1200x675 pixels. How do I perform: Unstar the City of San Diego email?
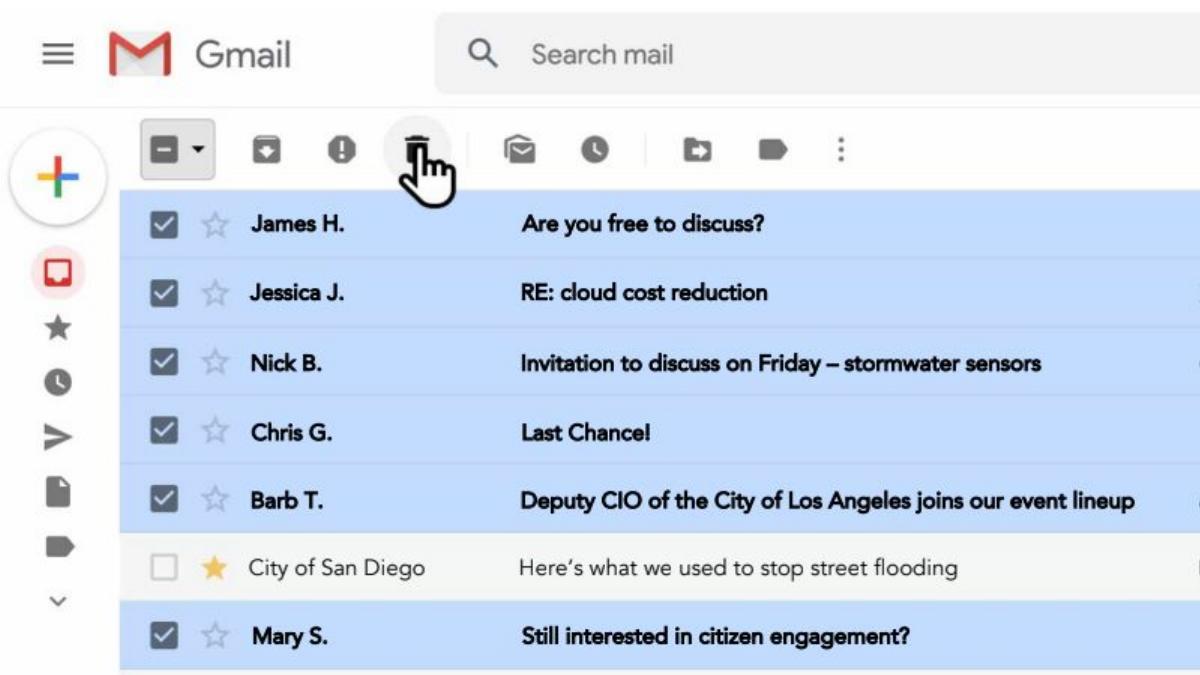pos(214,568)
